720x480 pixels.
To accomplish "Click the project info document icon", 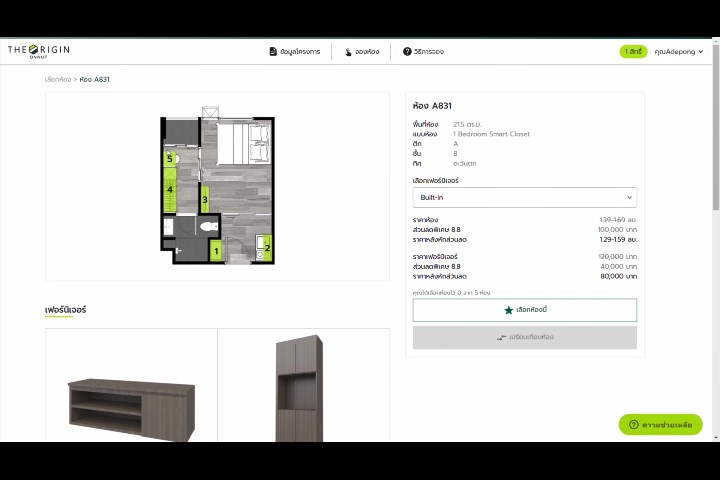I will click(x=272, y=51).
